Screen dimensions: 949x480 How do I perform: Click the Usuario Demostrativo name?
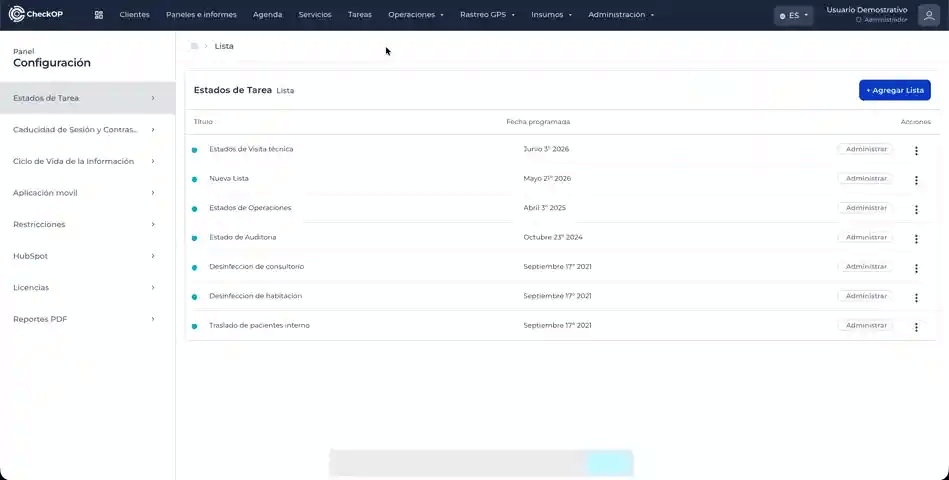click(867, 10)
